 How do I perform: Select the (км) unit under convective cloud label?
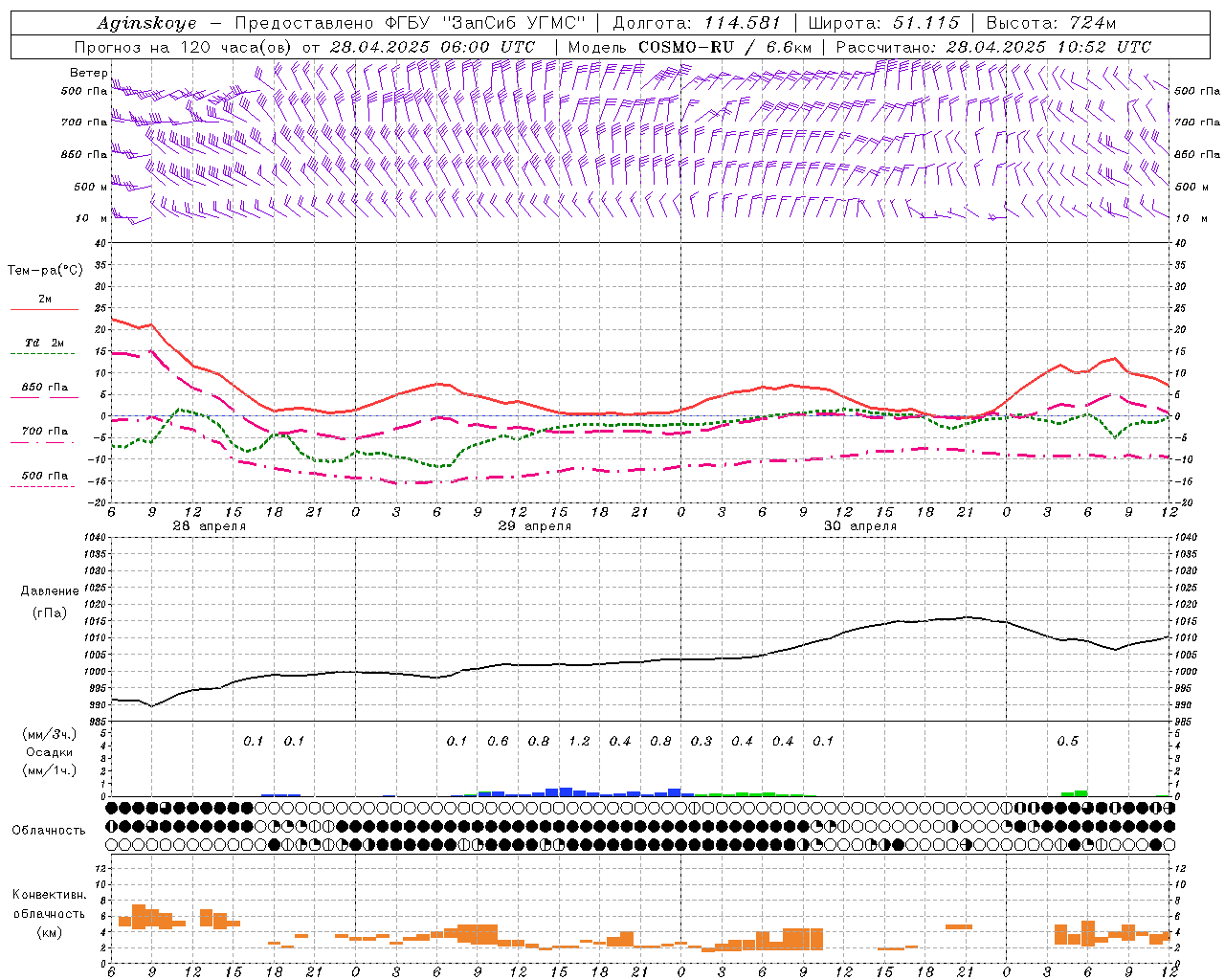tap(49, 932)
